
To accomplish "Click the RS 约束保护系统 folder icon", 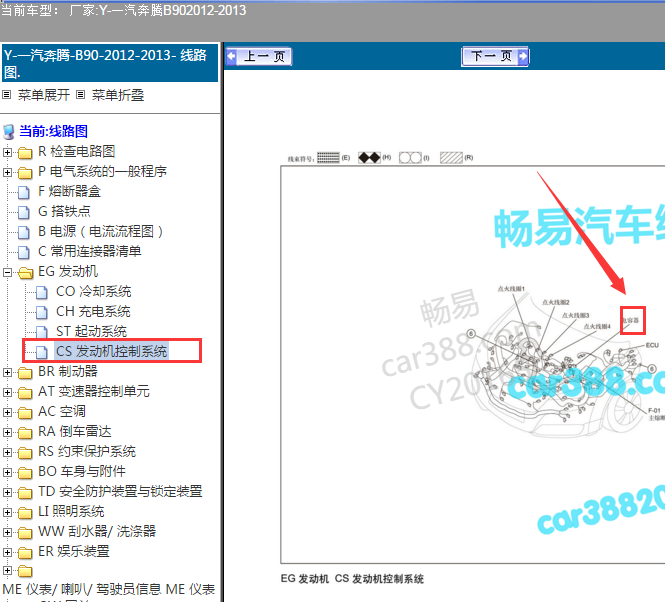I will click(x=25, y=453).
